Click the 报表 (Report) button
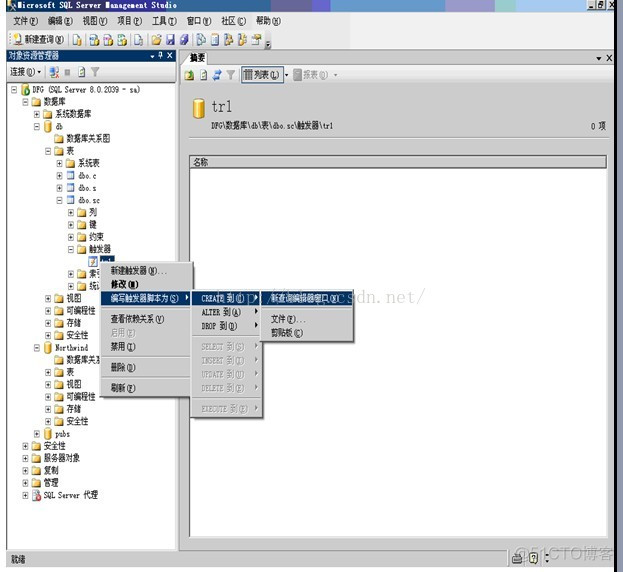 coord(311,75)
